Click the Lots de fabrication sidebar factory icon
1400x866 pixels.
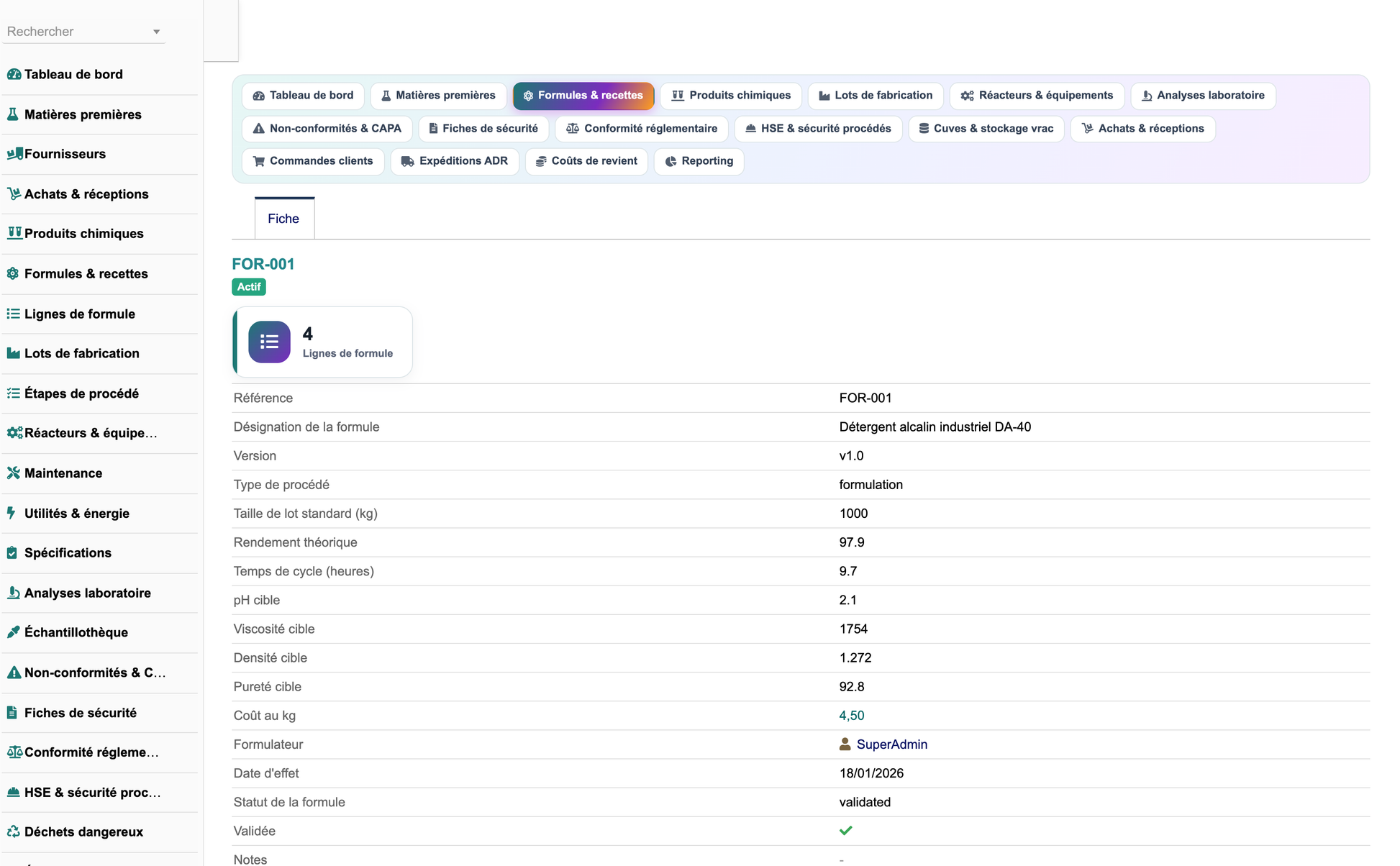[x=13, y=353]
